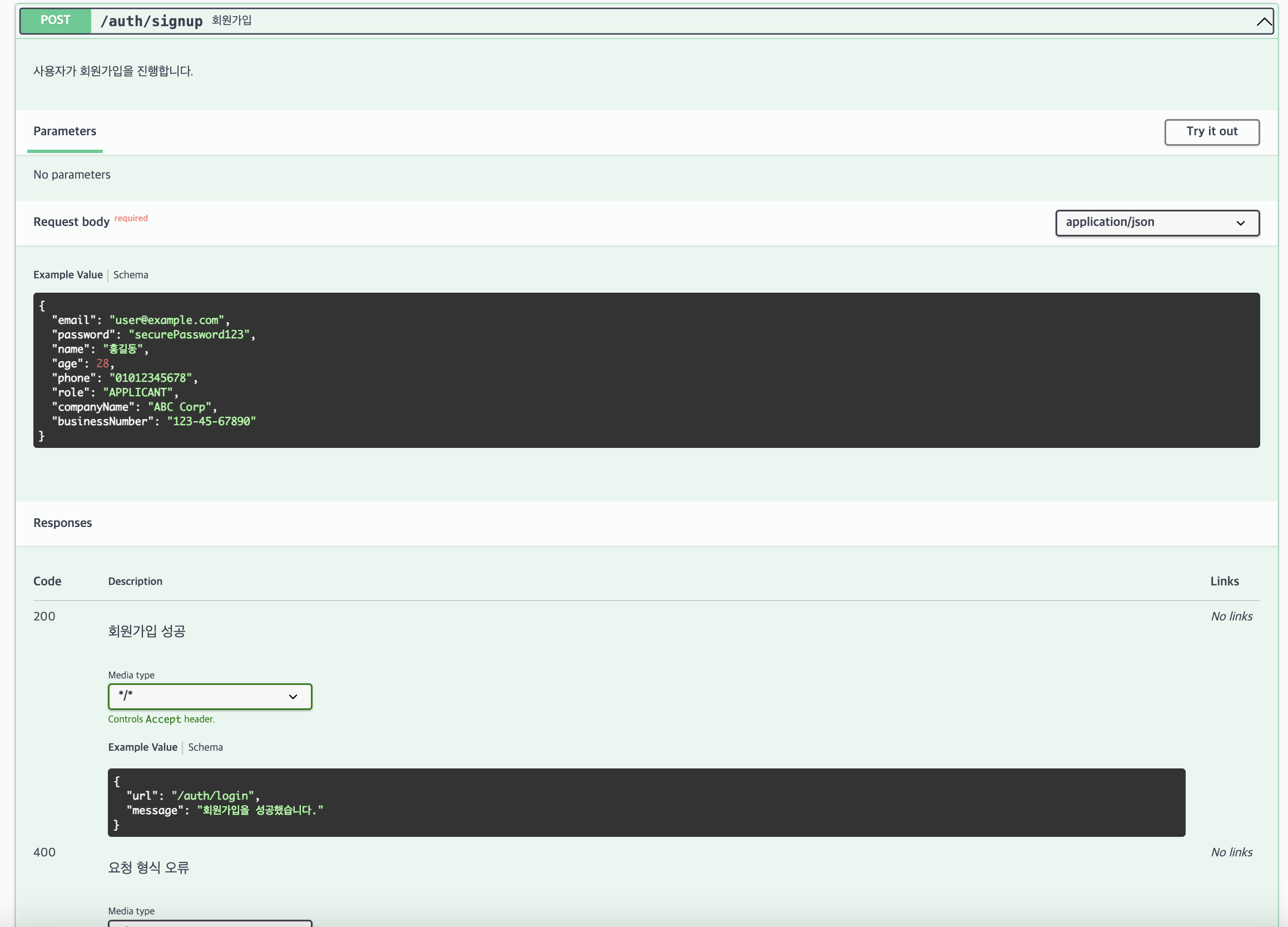This screenshot has height=927, width=1288.
Task: Click the Responses section heading
Action: click(62, 523)
